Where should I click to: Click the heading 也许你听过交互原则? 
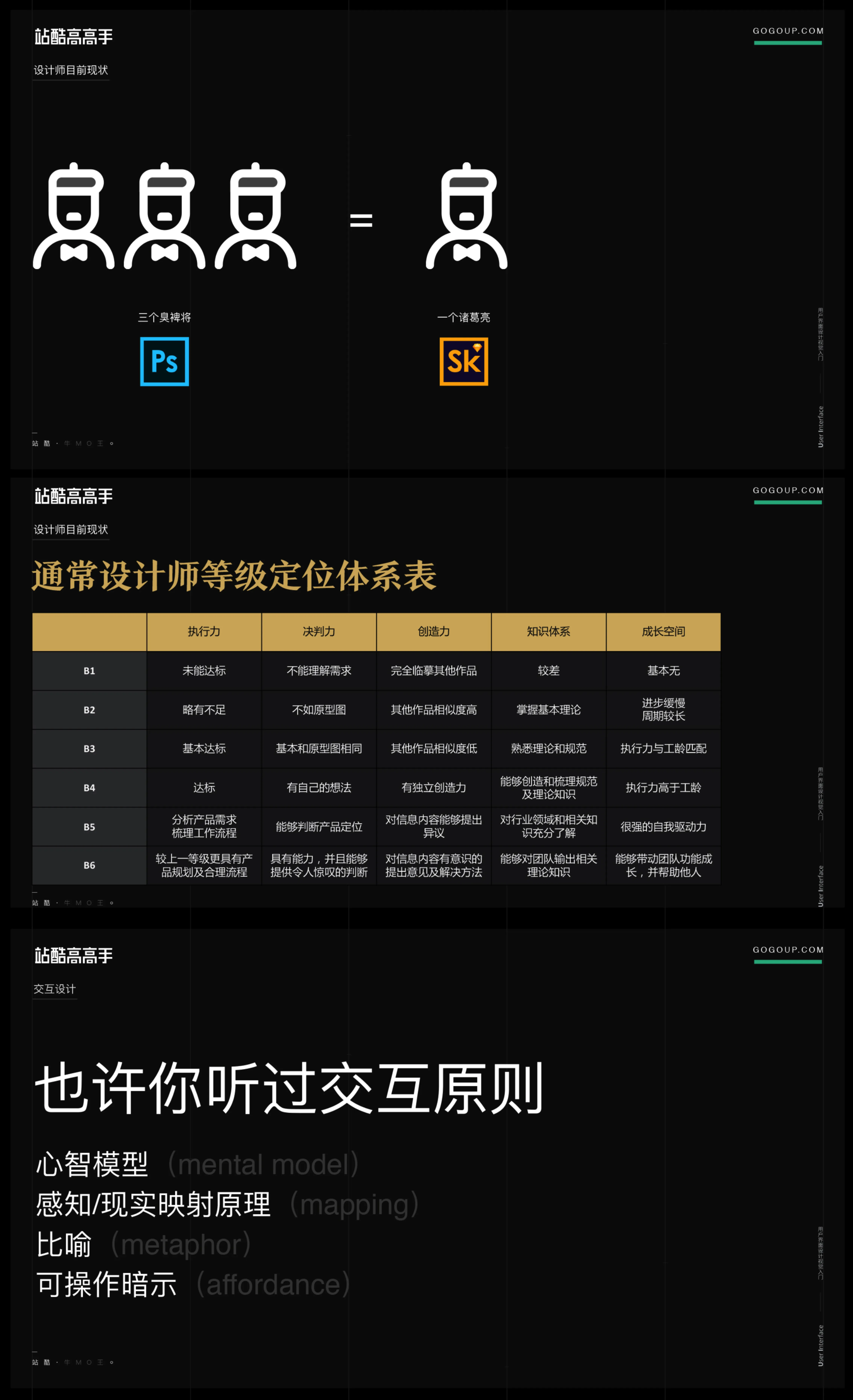[x=289, y=1088]
